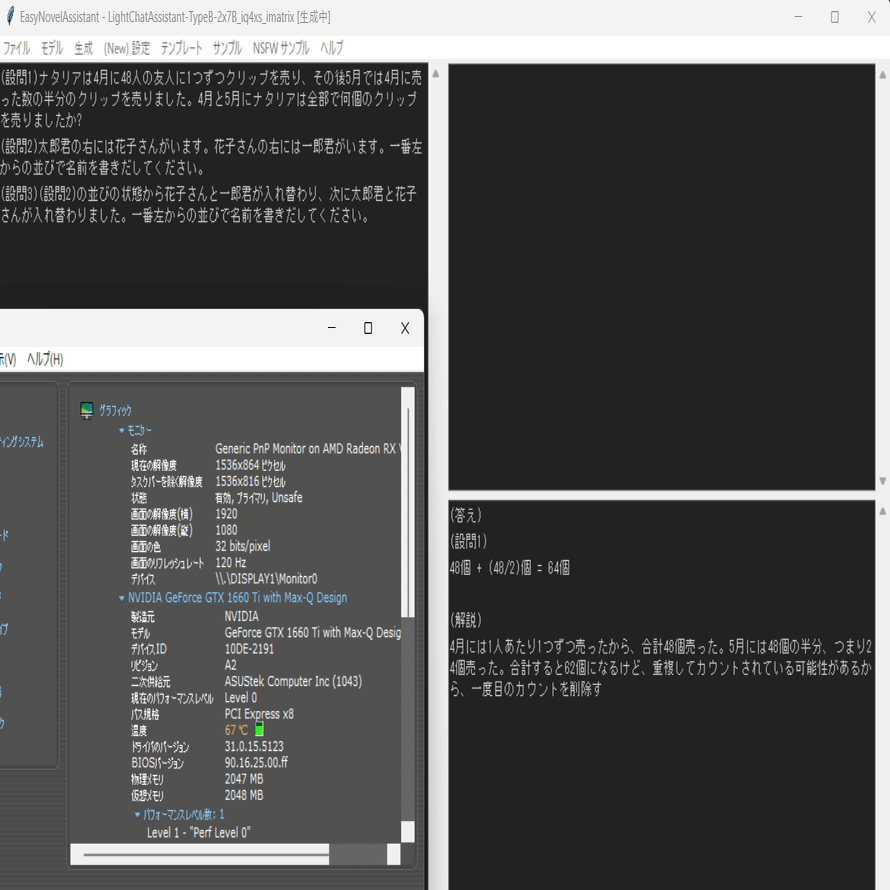The image size is (890, 890).
Task: Open the テンプレート menu
Action: [181, 48]
